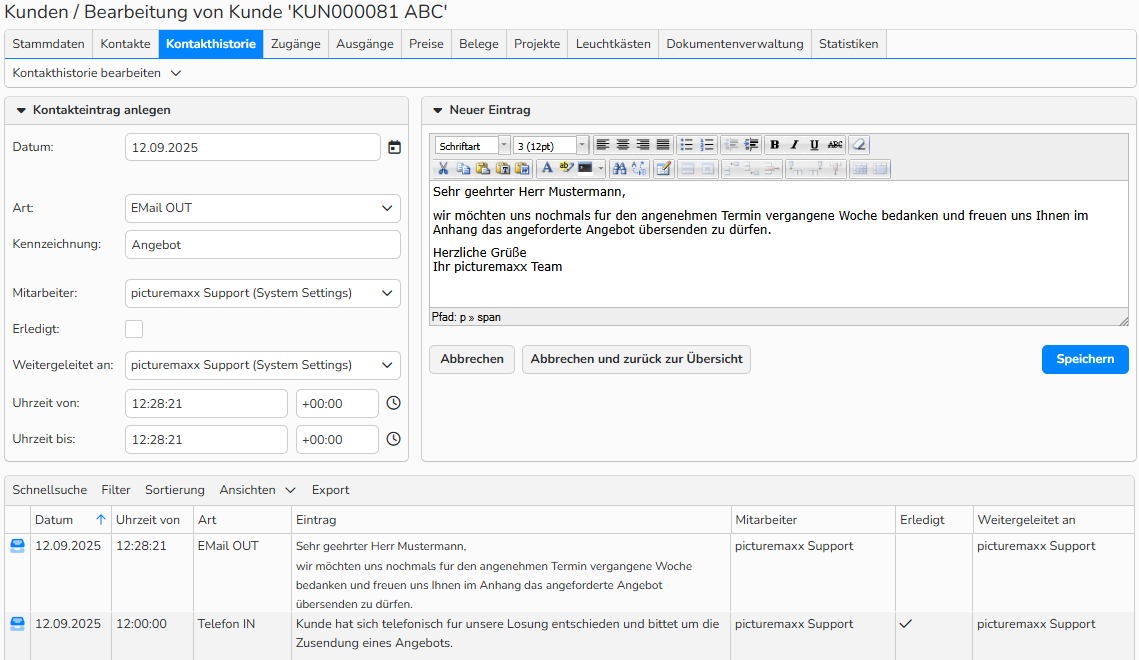The image size is (1139, 660).
Task: Toggle the Erledigt checkbox
Action: [134, 329]
